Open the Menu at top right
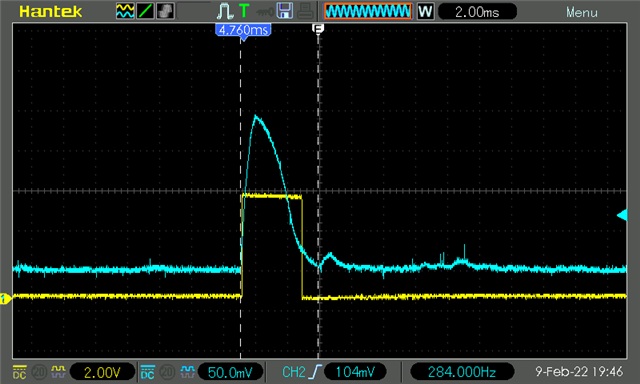 click(582, 12)
